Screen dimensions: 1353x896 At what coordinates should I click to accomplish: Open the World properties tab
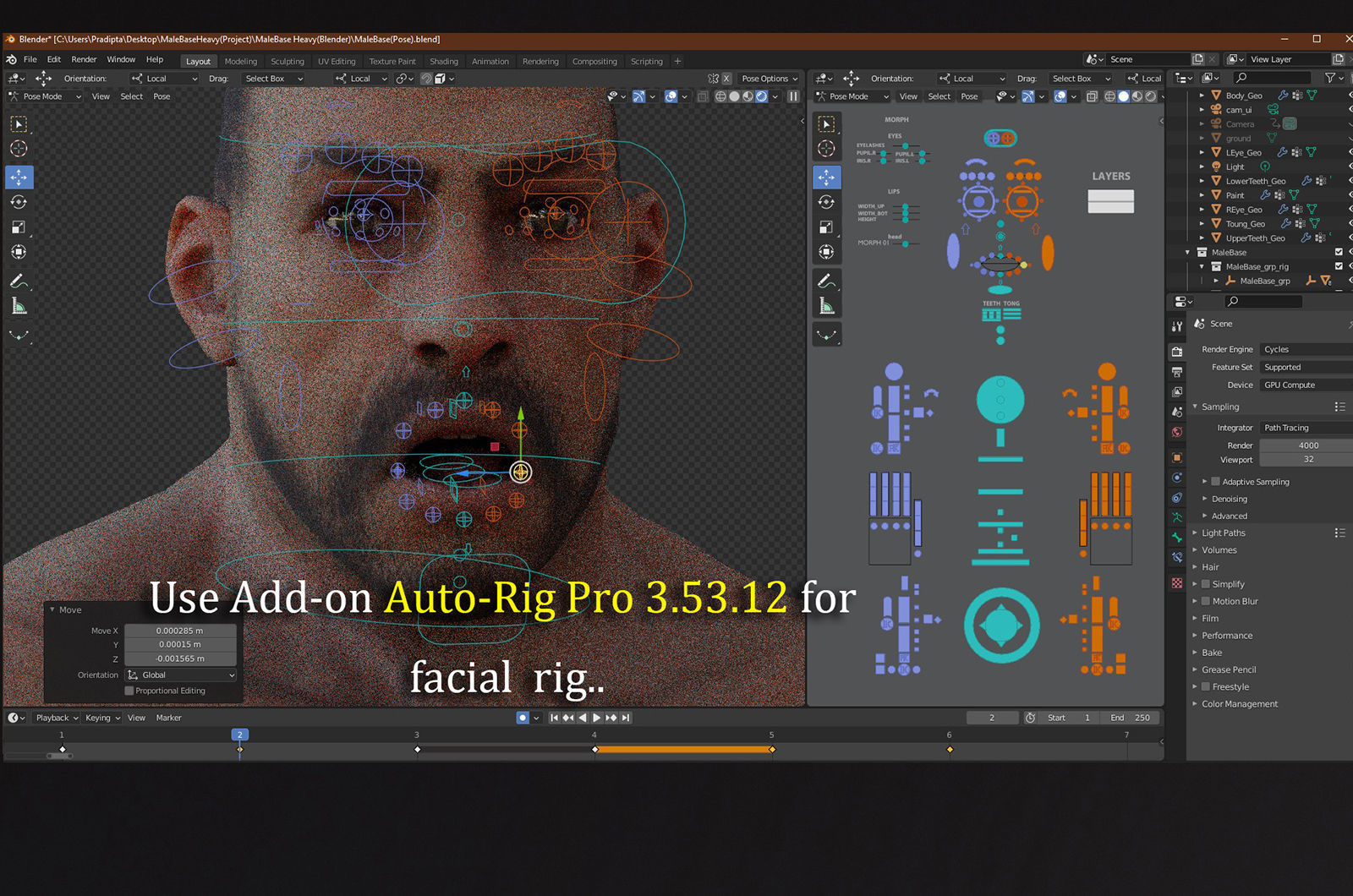[x=1177, y=432]
